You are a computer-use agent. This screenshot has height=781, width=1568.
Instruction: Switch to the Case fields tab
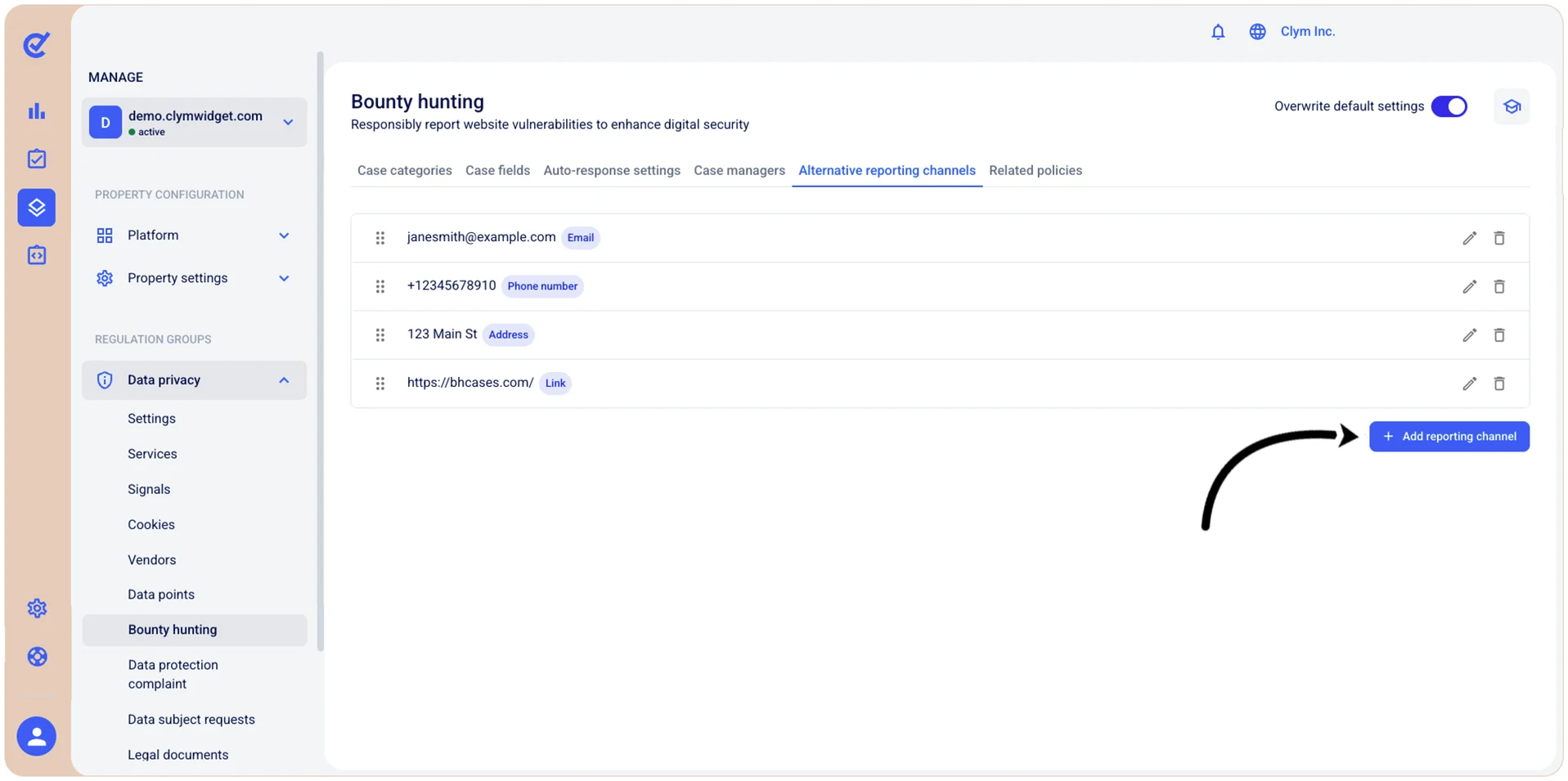[497, 170]
